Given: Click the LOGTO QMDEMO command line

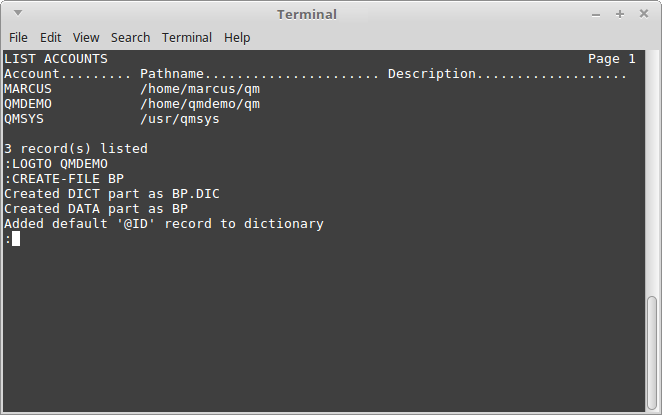Looking at the screenshot, I should 56,164.
